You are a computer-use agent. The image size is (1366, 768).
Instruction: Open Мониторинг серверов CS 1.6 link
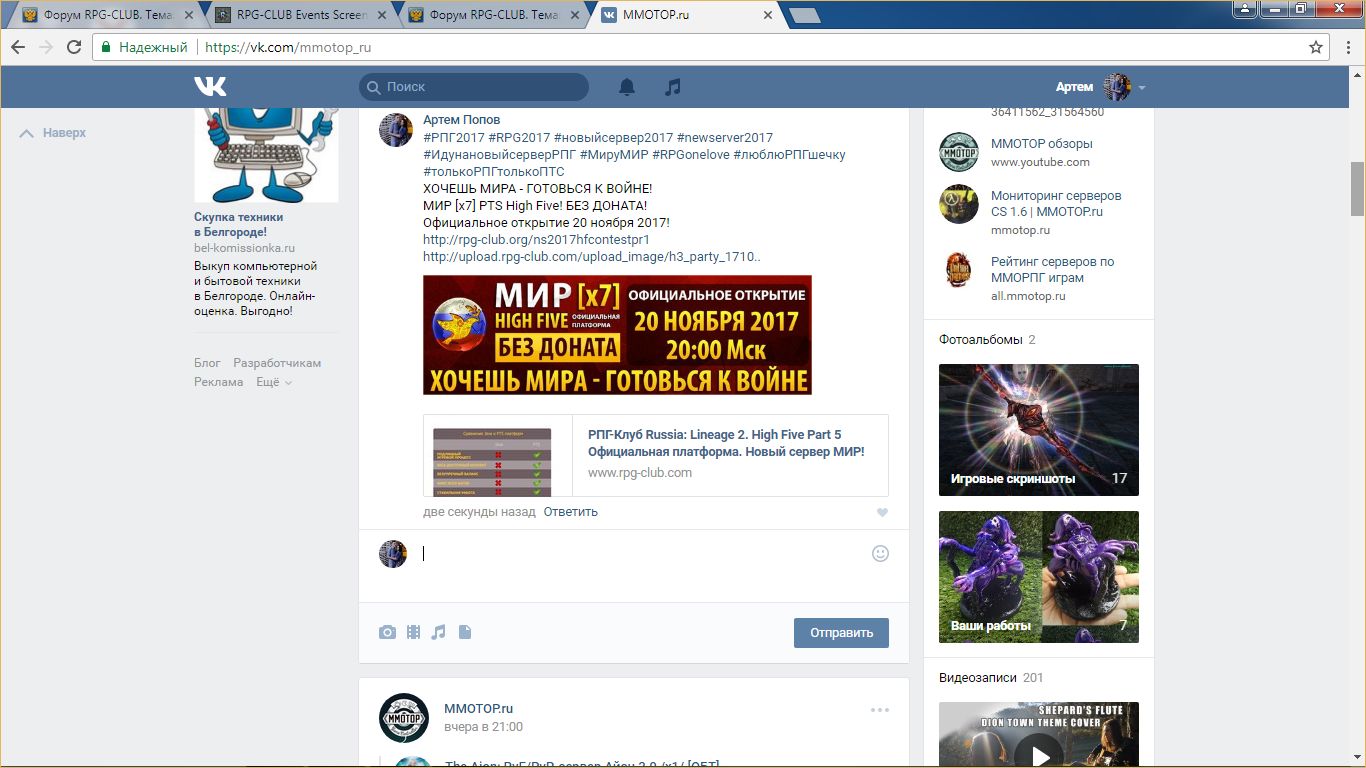[x=1056, y=204]
